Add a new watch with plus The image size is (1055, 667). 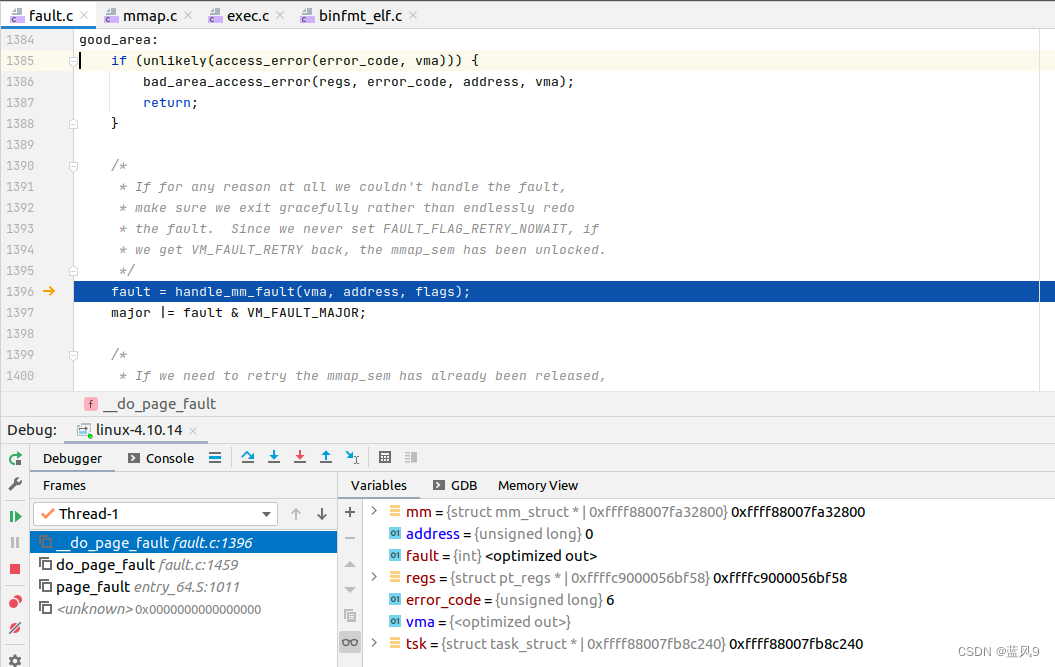(350, 512)
